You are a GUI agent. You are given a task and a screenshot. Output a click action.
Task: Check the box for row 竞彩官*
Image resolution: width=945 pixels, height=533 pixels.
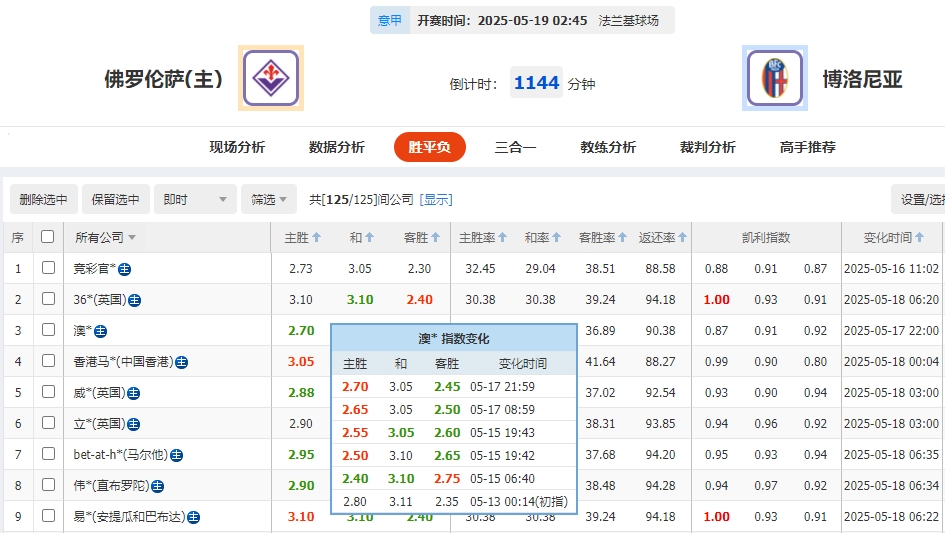48,268
